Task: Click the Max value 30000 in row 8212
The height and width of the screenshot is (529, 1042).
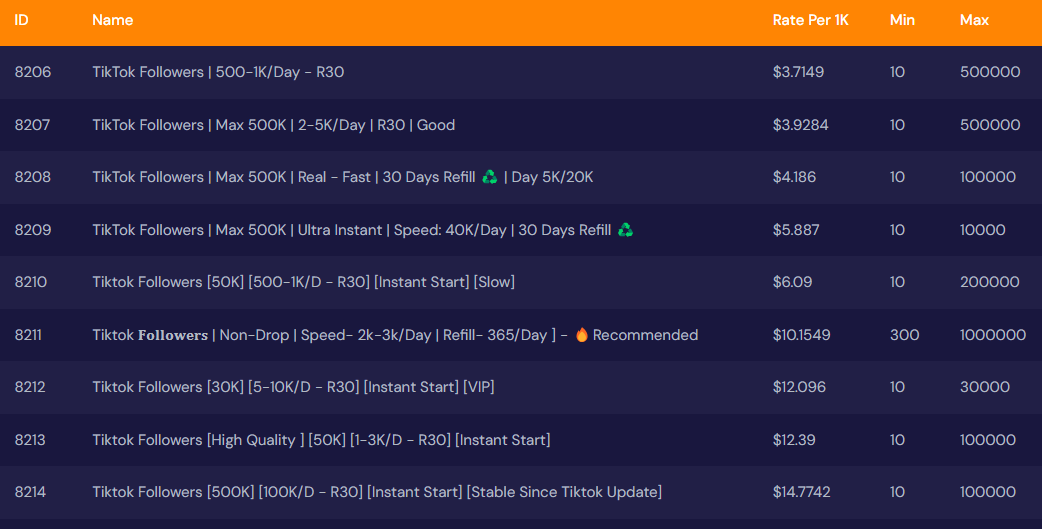Action: pyautogui.click(x=985, y=387)
